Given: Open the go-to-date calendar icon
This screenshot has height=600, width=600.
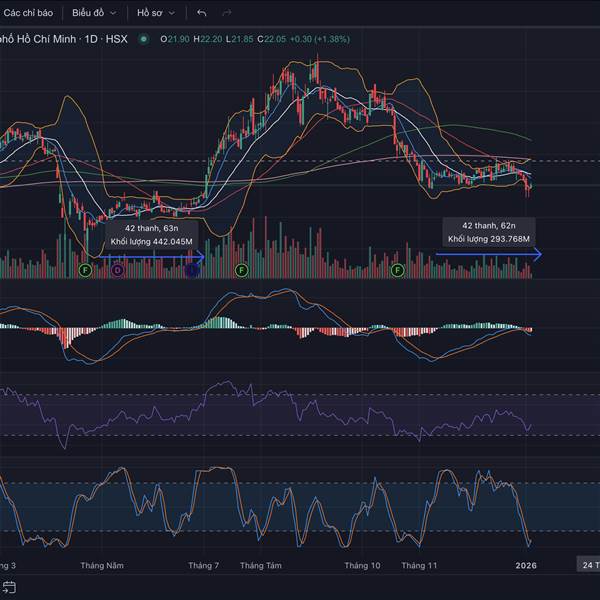Looking at the screenshot, I should pyautogui.click(x=9, y=587).
